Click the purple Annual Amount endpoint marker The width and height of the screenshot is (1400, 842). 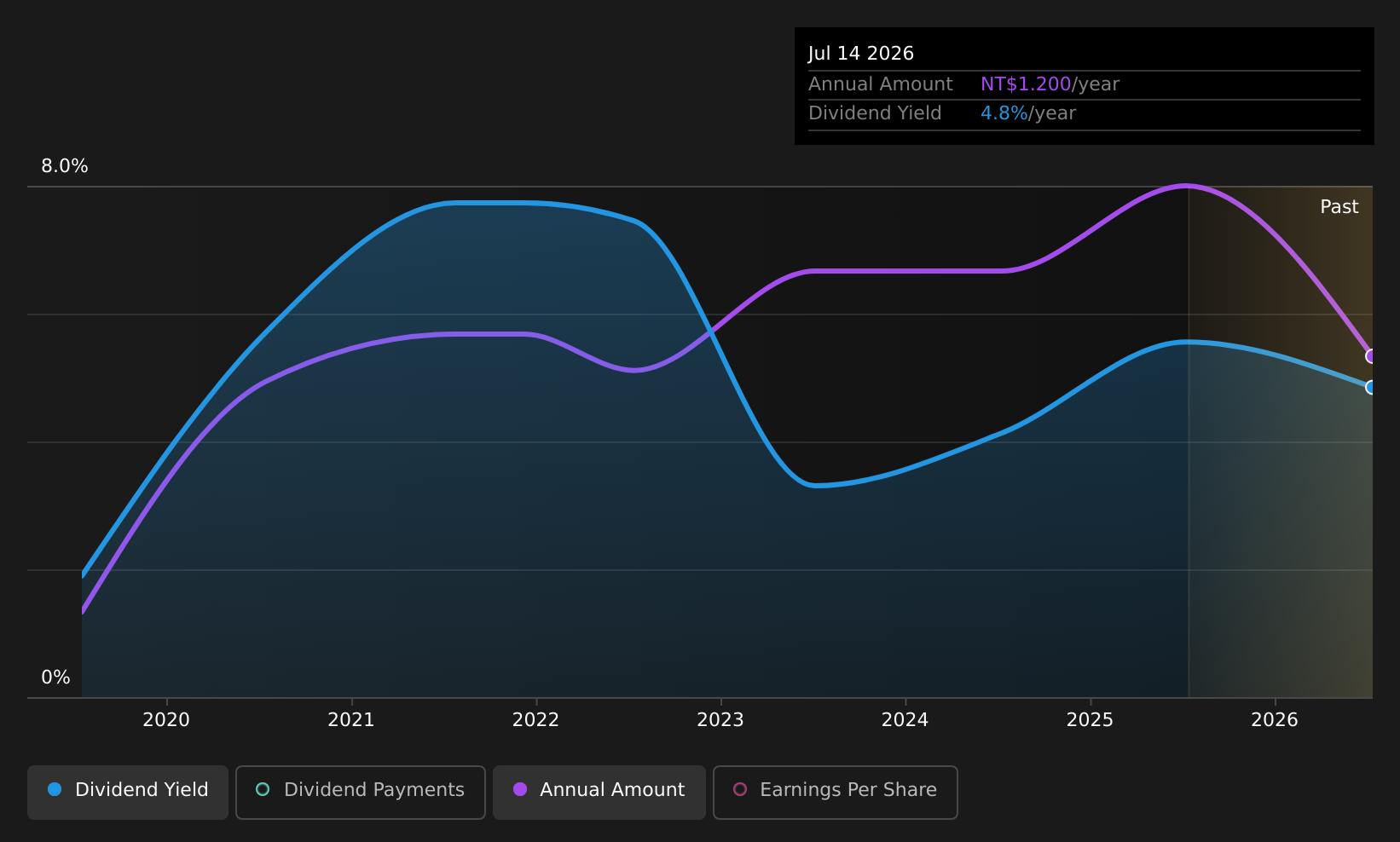[x=1371, y=356]
